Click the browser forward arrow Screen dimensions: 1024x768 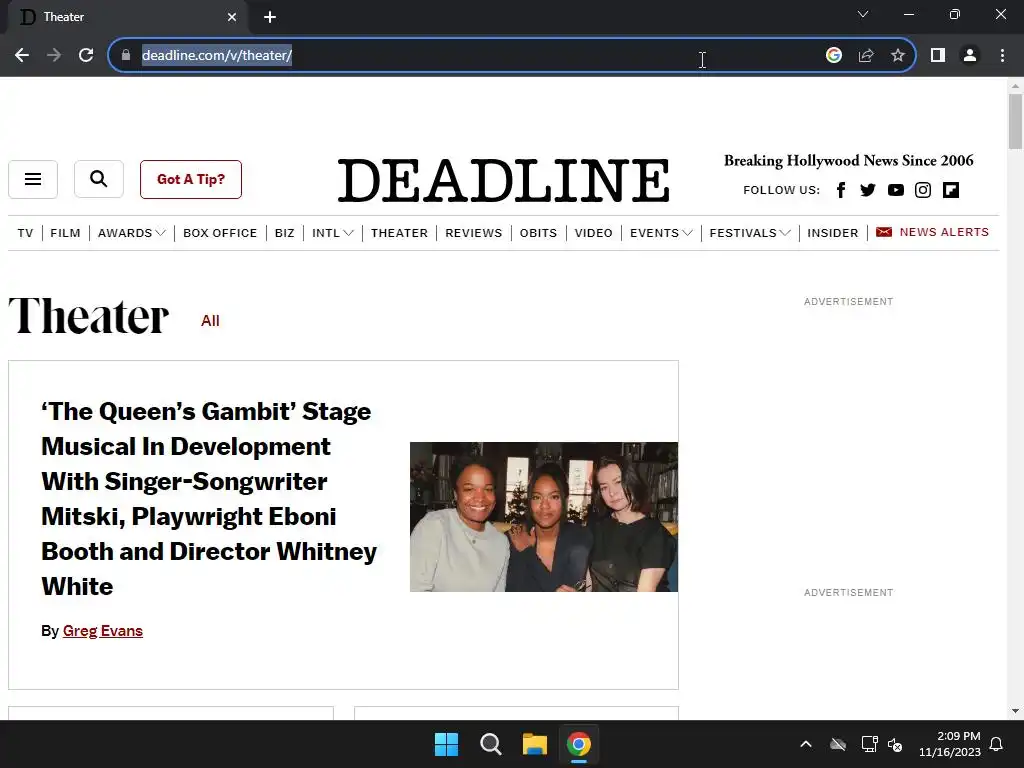pyautogui.click(x=54, y=56)
